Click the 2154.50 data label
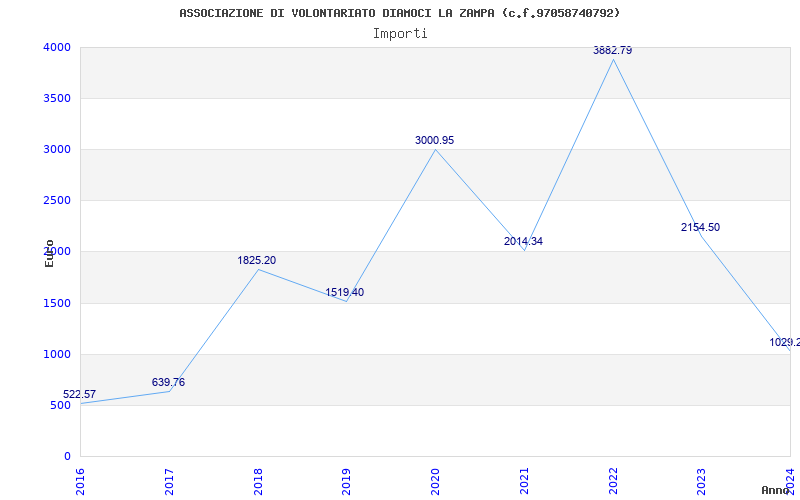This screenshot has height=500, width=800. tap(701, 228)
